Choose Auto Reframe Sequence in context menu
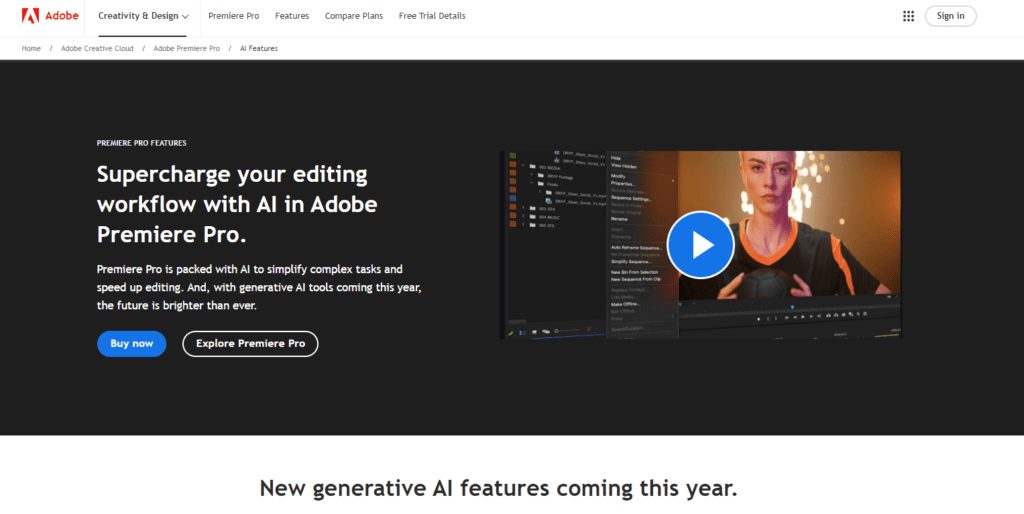This screenshot has width=1024, height=514. 636,246
